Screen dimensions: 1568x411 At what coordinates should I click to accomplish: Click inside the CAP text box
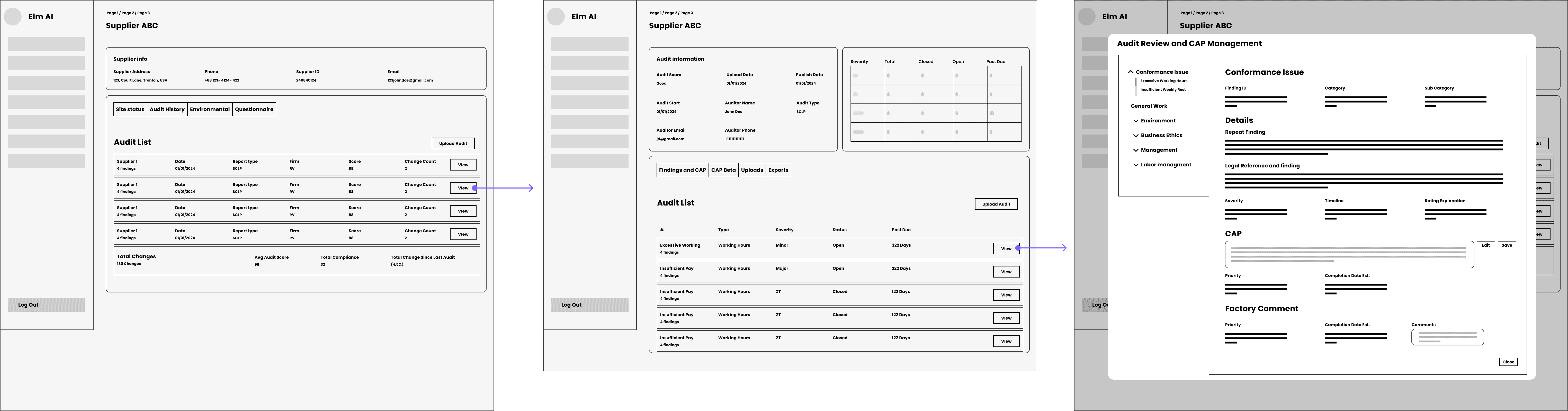click(1349, 255)
